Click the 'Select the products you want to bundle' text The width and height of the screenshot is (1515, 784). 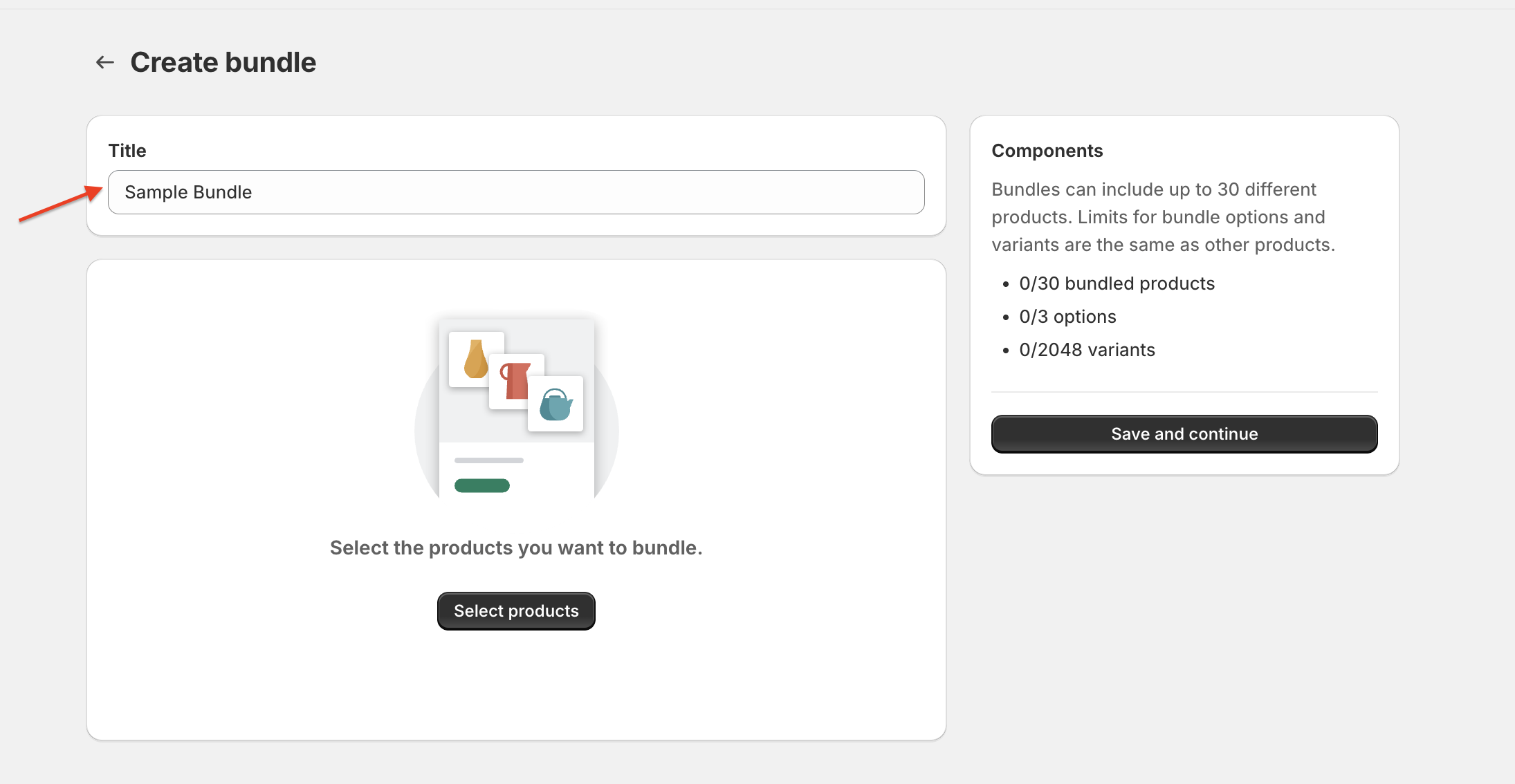[x=516, y=548]
